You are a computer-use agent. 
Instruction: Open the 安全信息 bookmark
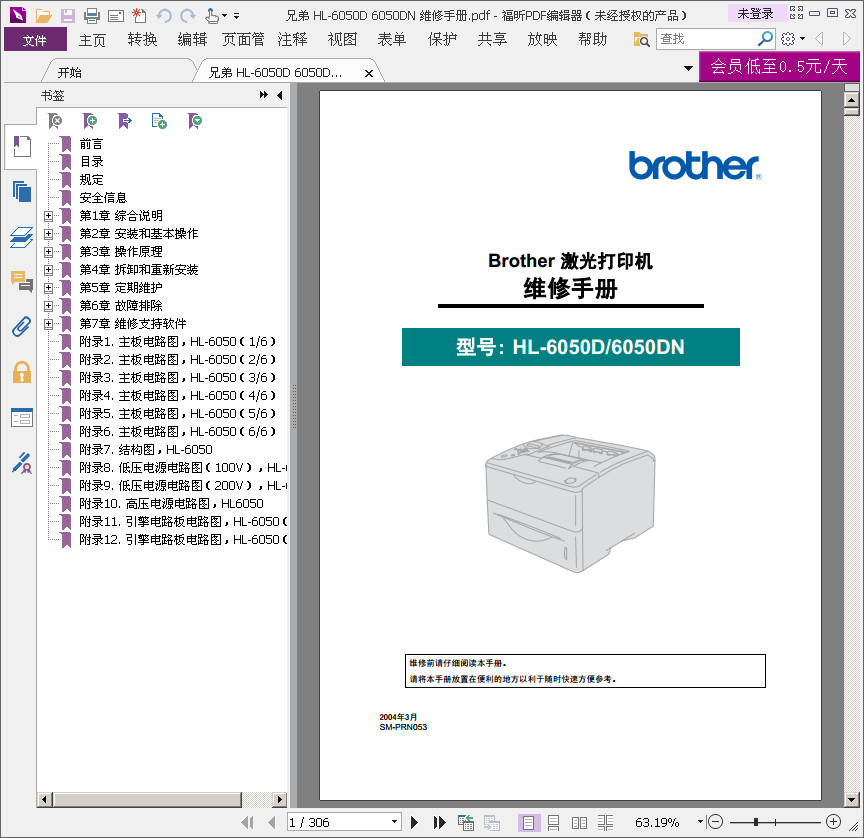pos(103,198)
